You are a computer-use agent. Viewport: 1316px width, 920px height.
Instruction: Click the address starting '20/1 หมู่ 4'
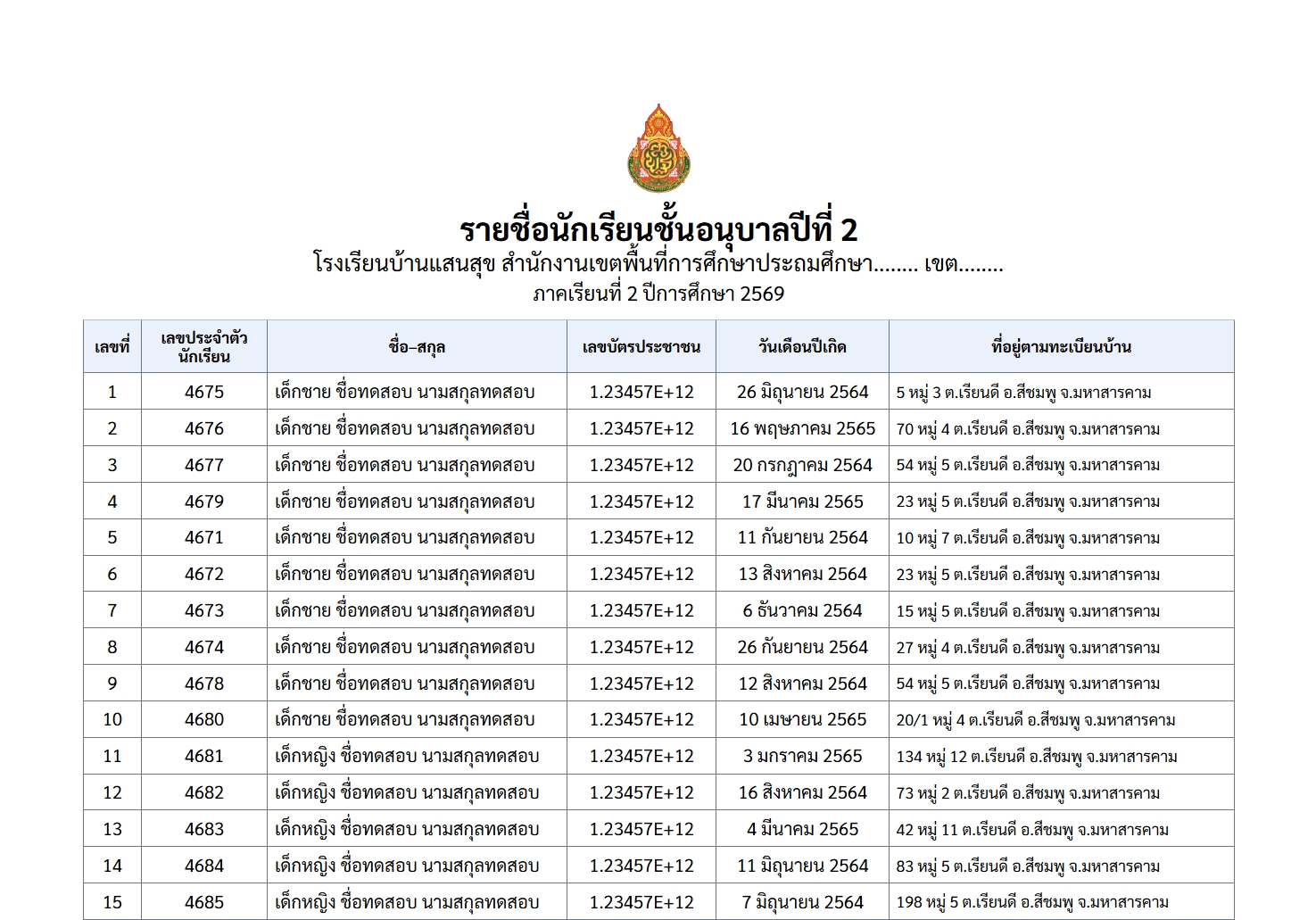1036,720
